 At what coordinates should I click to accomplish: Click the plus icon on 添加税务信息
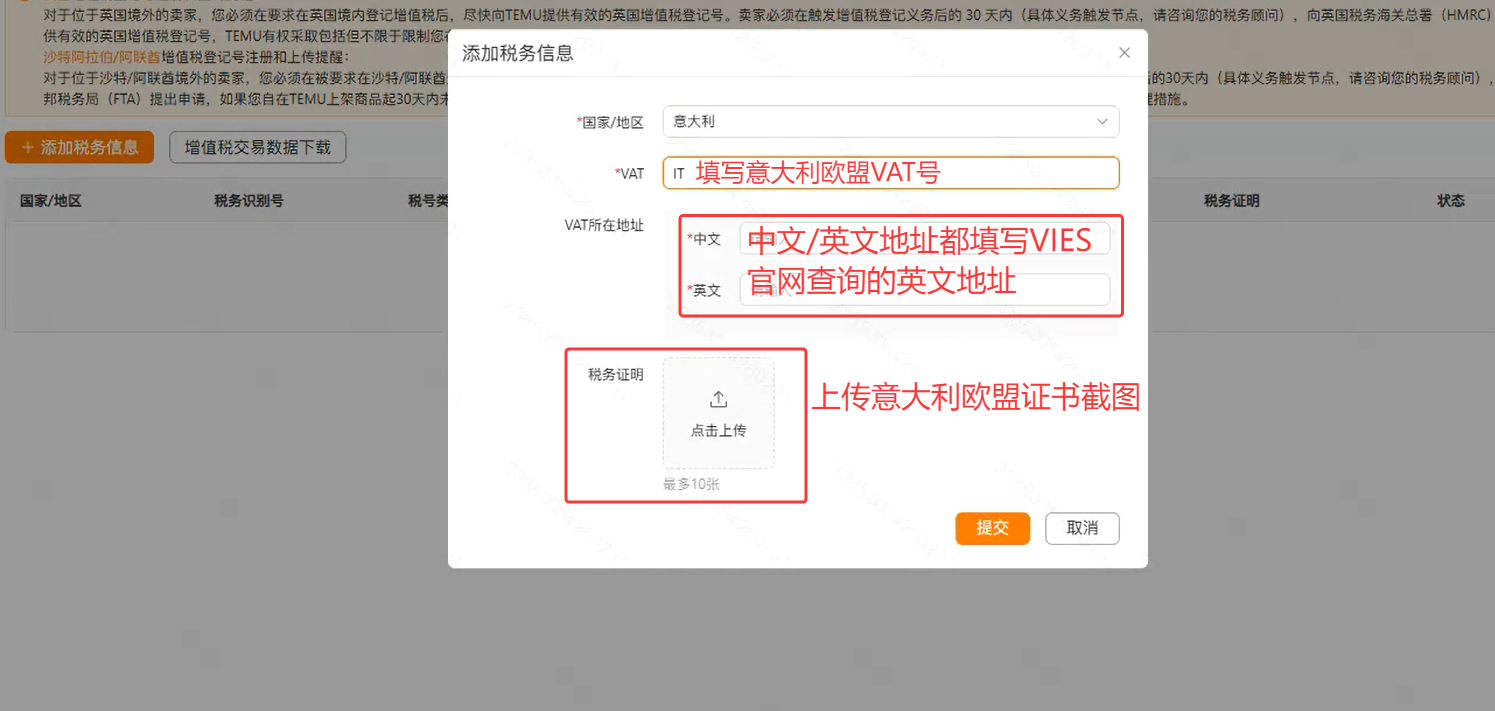[27, 147]
